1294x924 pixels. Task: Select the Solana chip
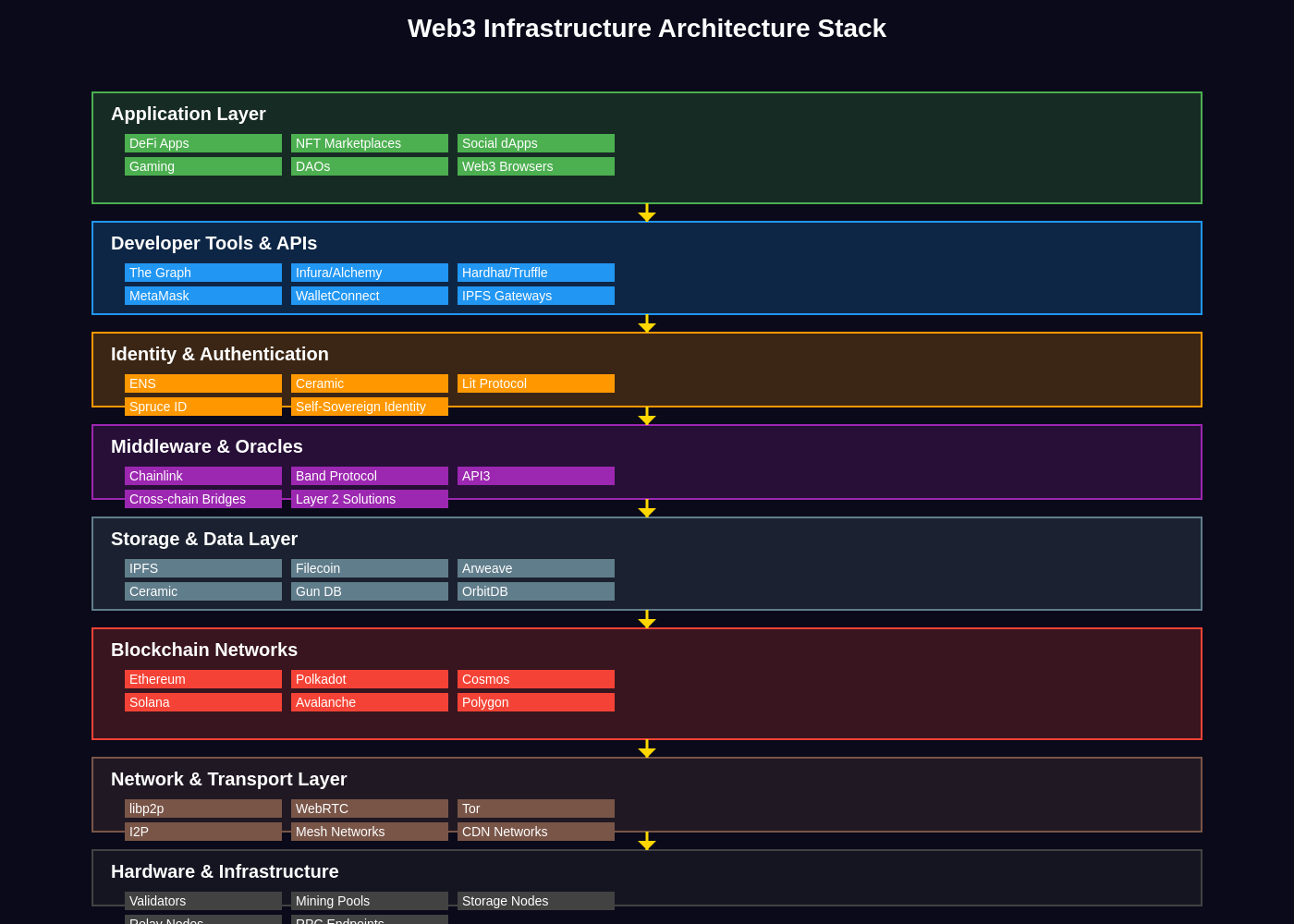203,702
